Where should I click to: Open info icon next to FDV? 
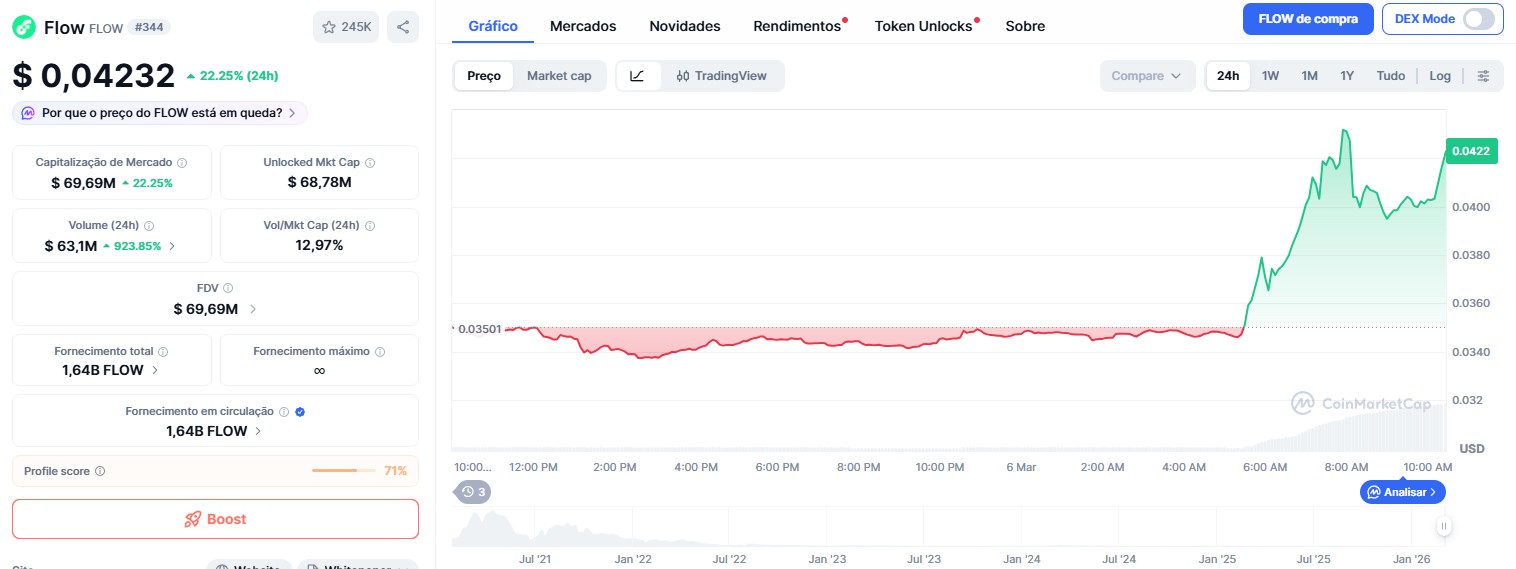point(228,288)
